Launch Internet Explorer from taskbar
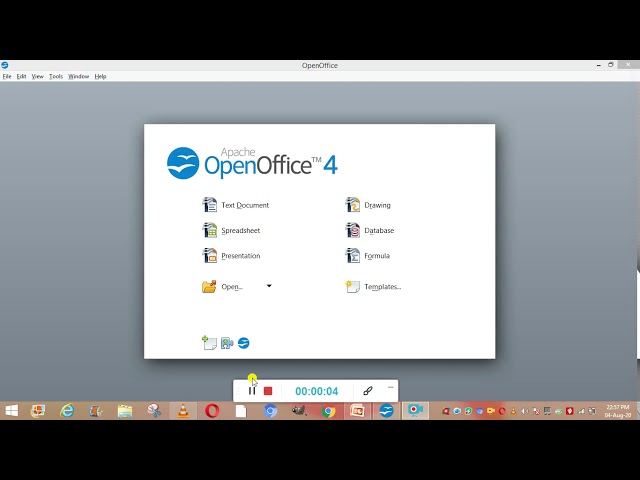This screenshot has height=480, width=640. 67,411
